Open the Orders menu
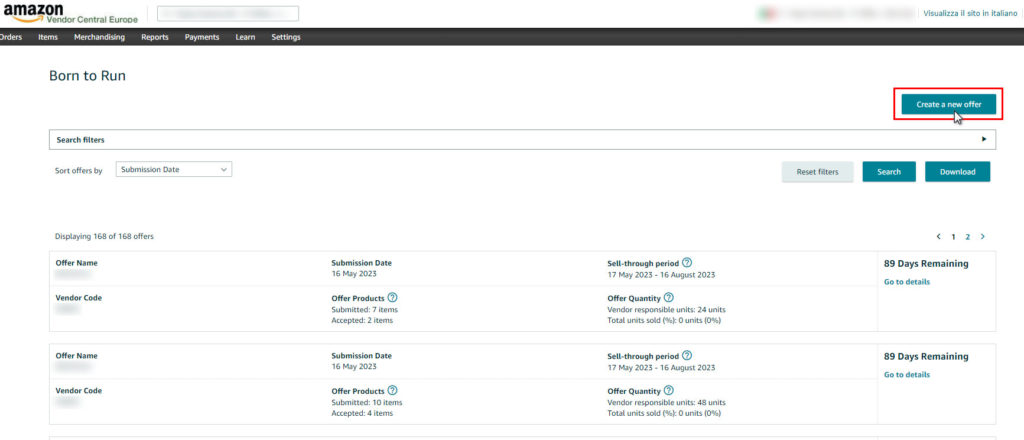This screenshot has height=440, width=1024. (x=10, y=37)
